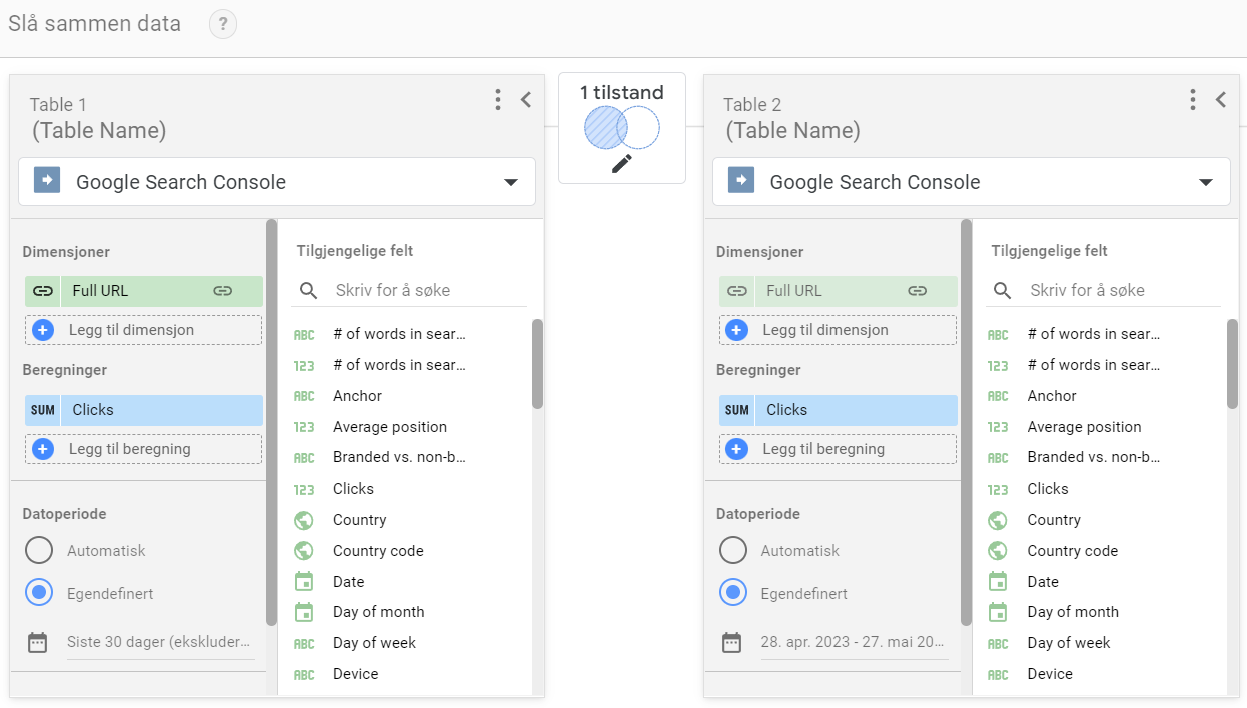Viewport: 1247px width, 708px height.
Task: Click join key link icon right of Full URL in Table 2
Action: pyautogui.click(x=917, y=291)
